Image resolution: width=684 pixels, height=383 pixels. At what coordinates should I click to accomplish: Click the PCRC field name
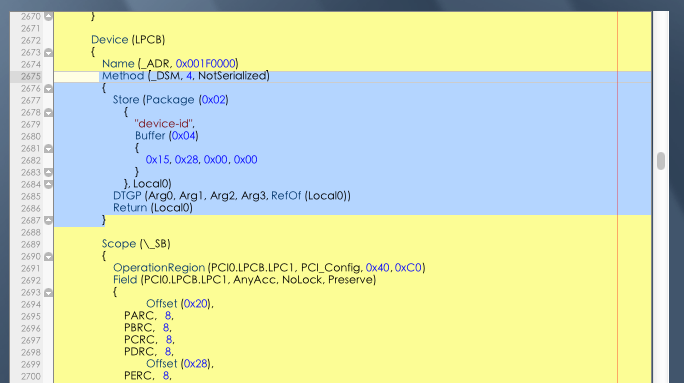coord(140,340)
